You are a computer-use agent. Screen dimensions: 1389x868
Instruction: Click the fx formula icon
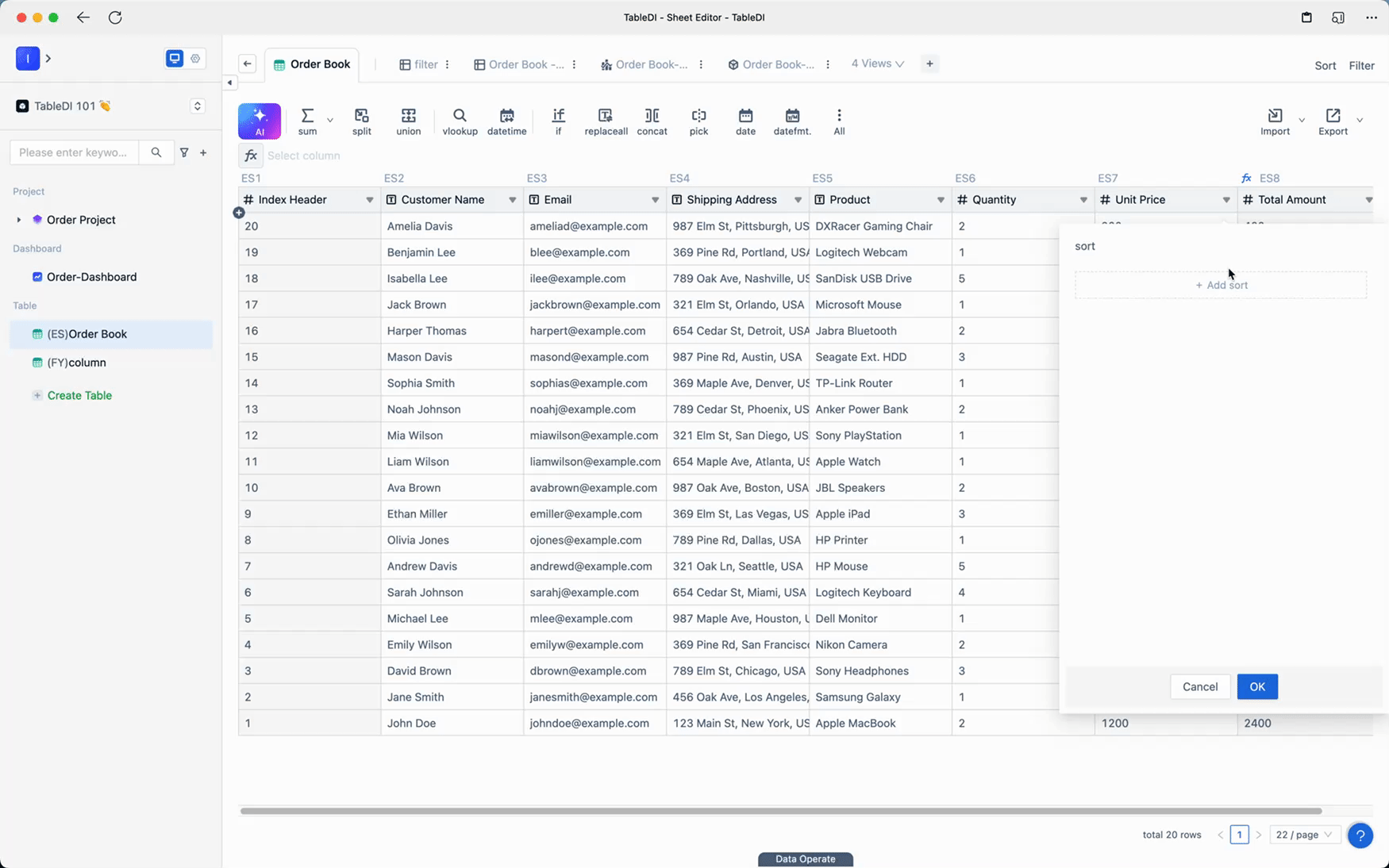tap(251, 156)
